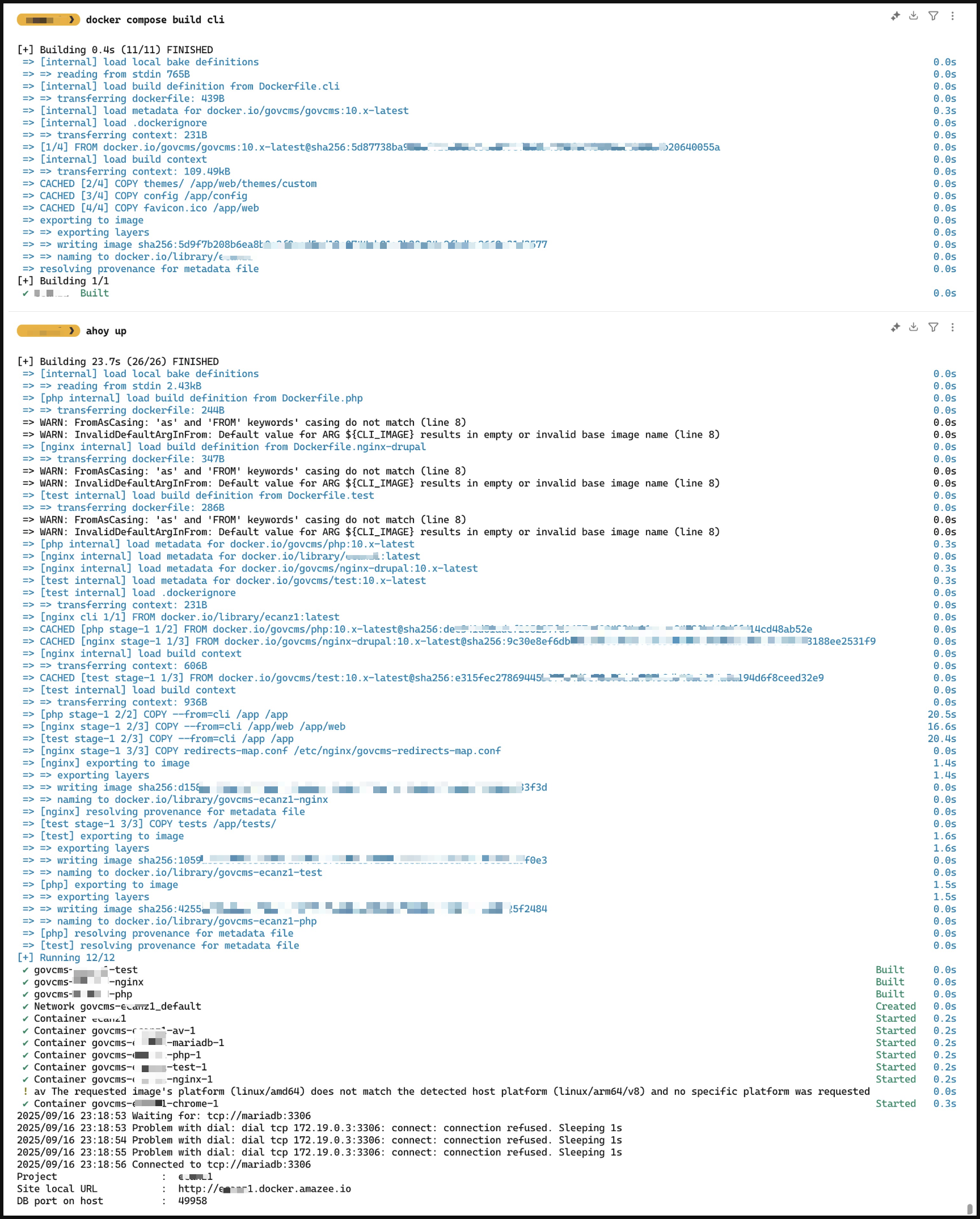Open the docker.amazee.io Site local URL

point(264,1189)
